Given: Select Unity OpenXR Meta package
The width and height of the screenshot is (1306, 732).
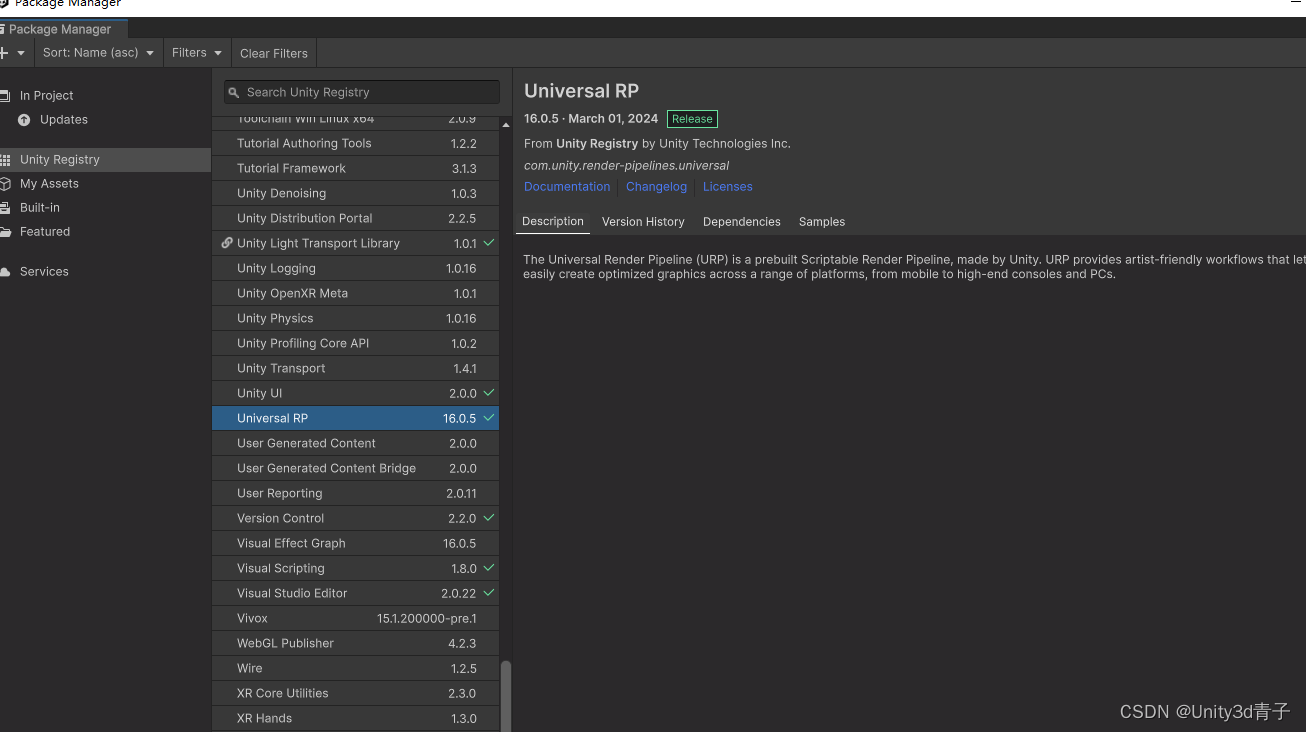Looking at the screenshot, I should 355,293.
